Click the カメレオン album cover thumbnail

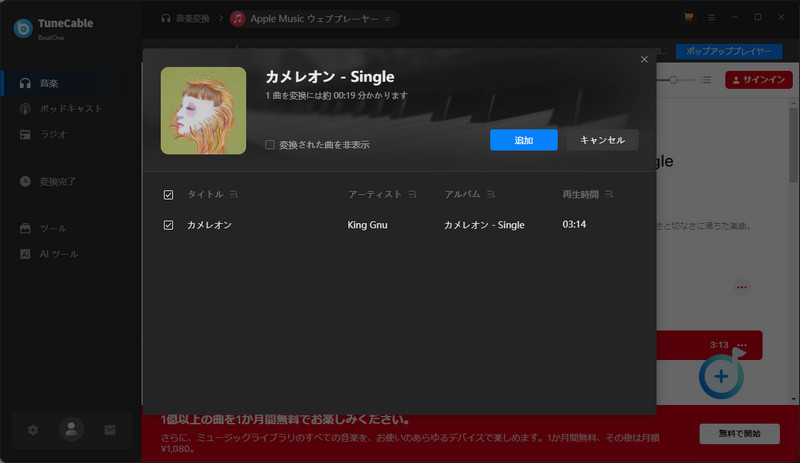point(203,111)
